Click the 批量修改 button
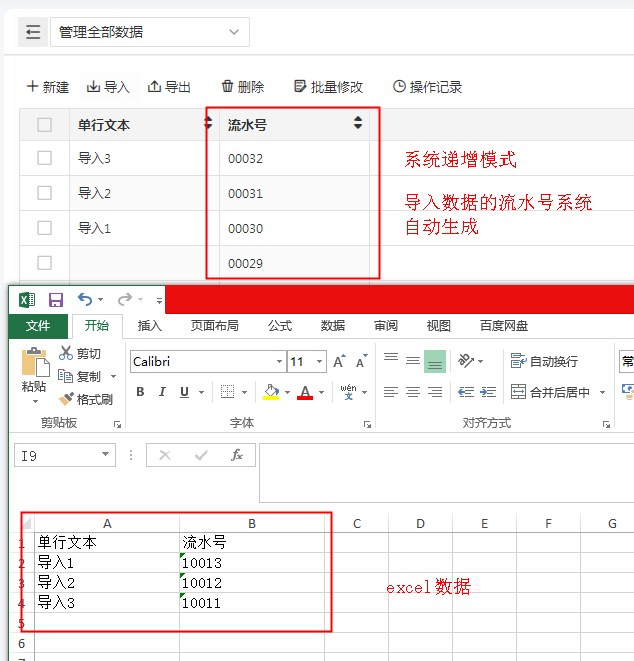The width and height of the screenshot is (634, 661). tap(328, 87)
